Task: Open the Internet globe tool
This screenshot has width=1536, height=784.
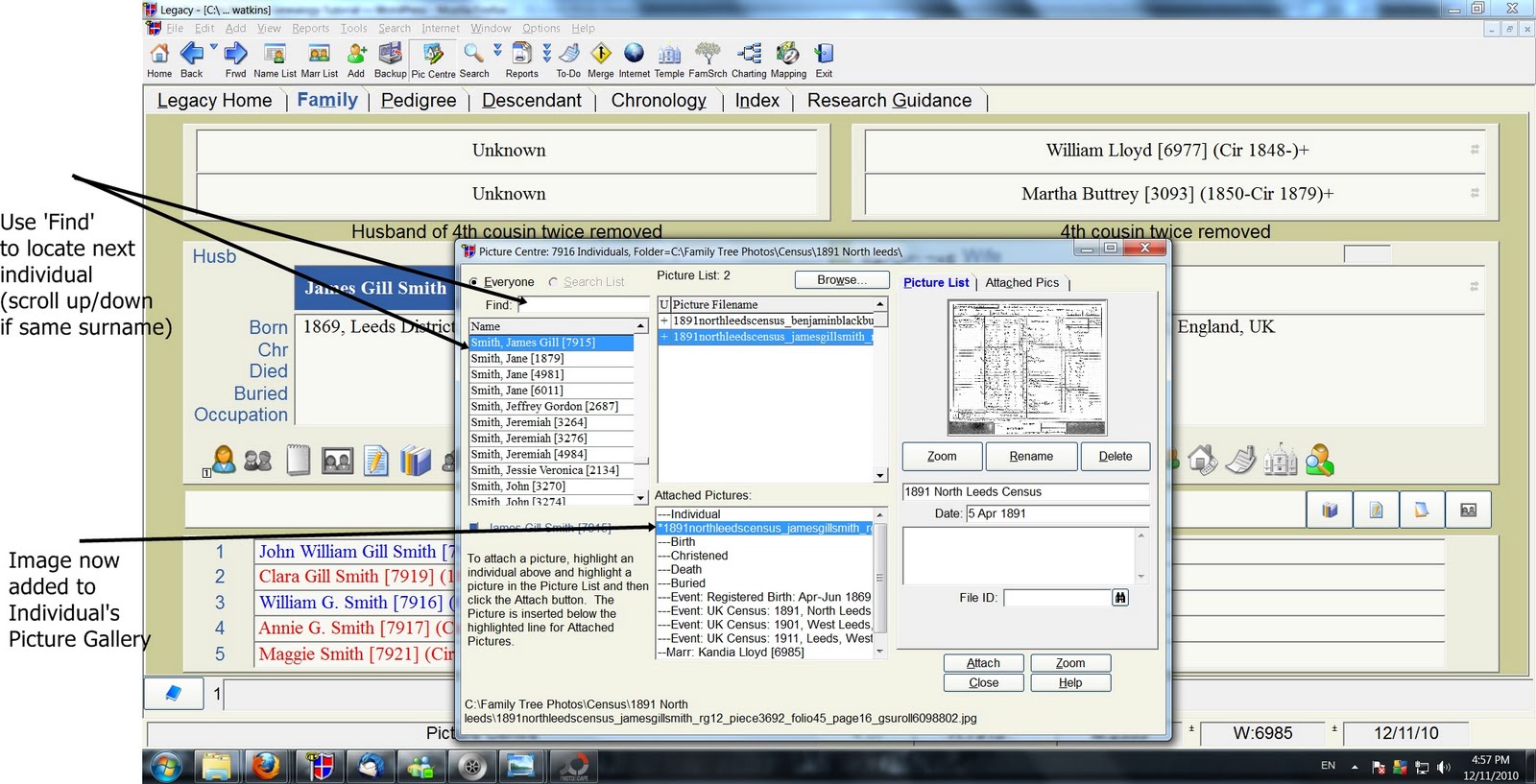Action: (634, 59)
